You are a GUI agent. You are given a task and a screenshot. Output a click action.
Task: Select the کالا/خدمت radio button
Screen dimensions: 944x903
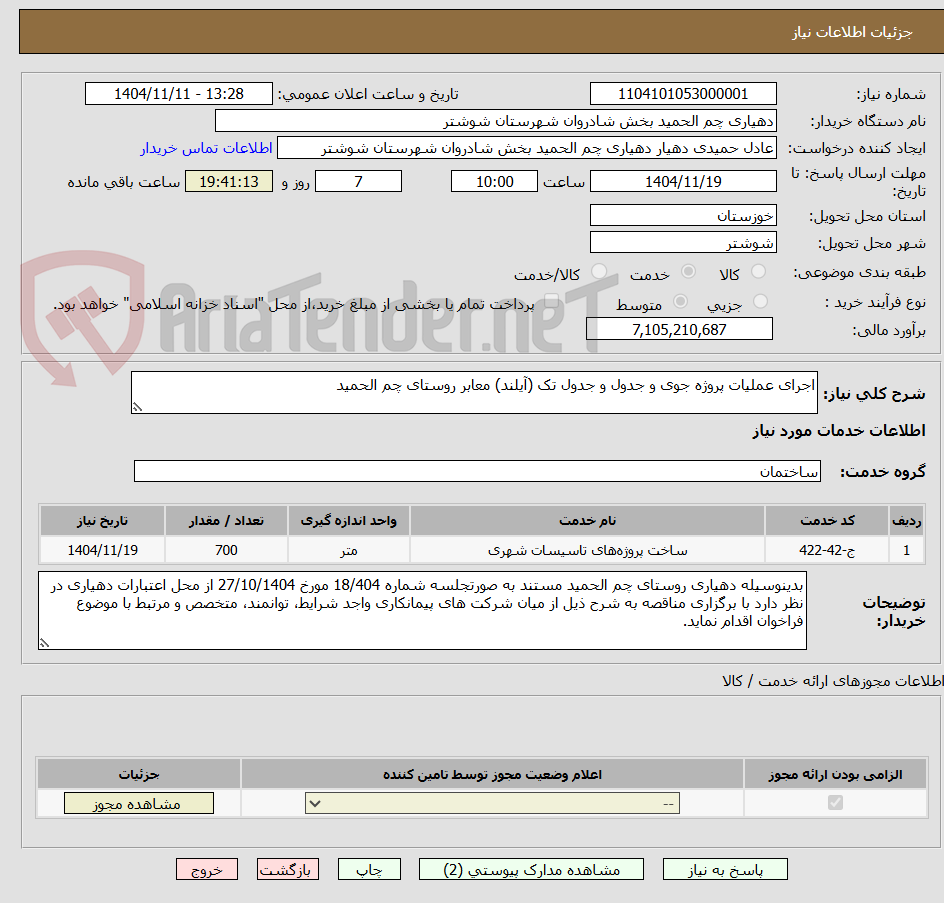click(x=599, y=272)
